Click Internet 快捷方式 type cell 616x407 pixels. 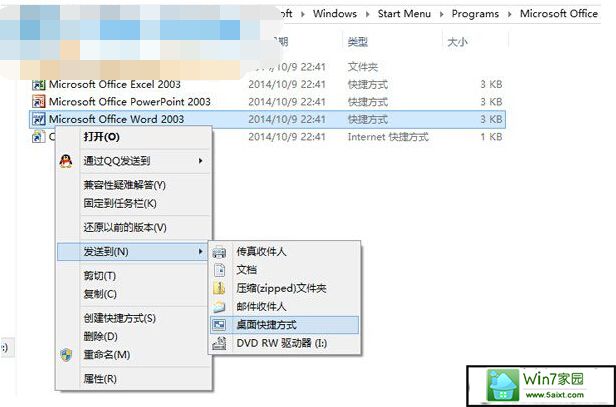tap(388, 137)
